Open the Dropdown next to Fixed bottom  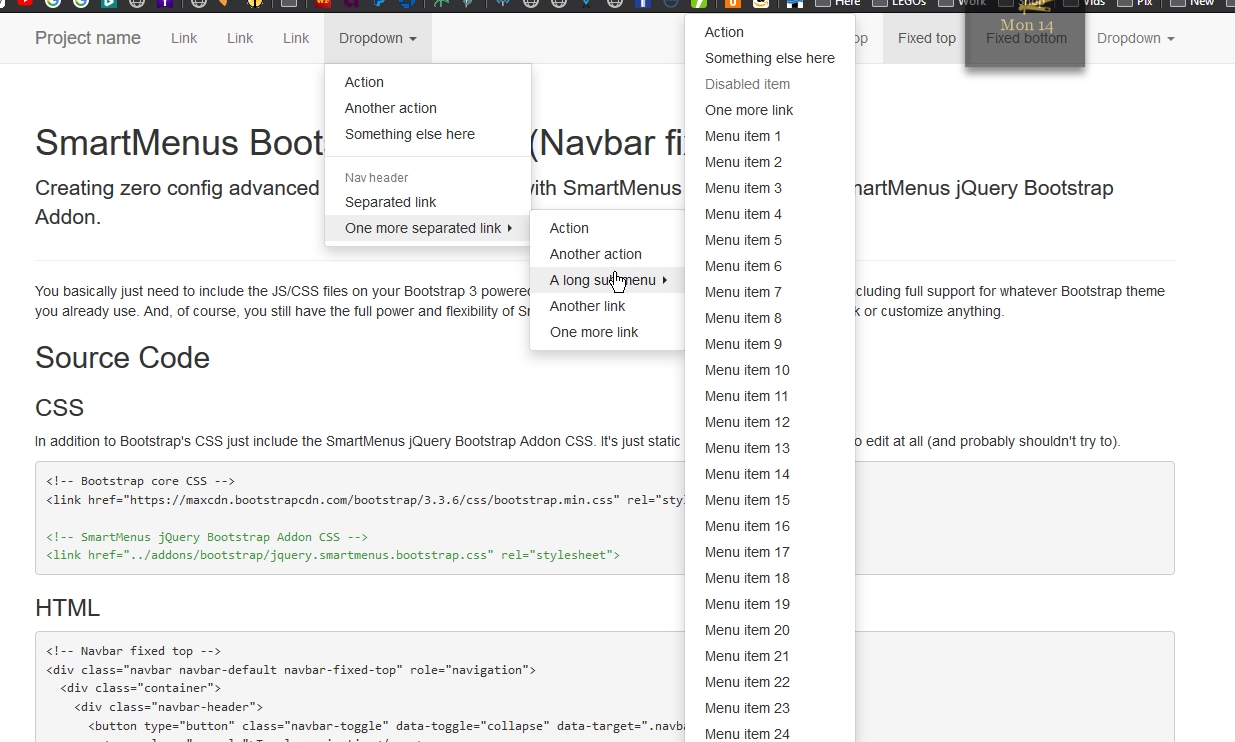(1135, 38)
